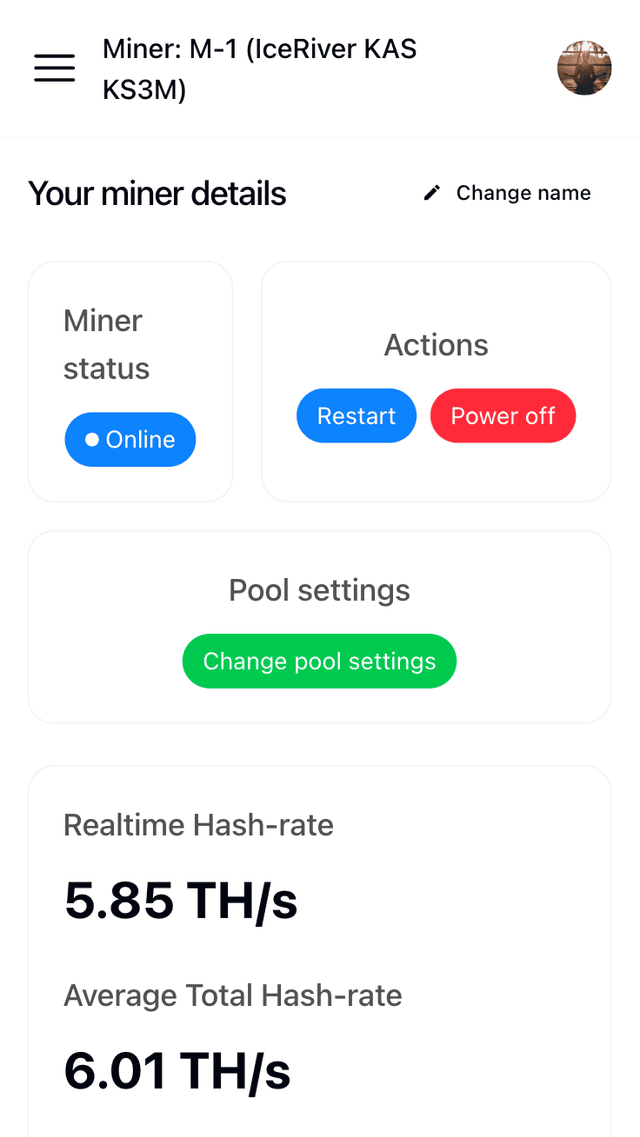Click the profile avatar picture
Image resolution: width=640 pixels, height=1137 pixels.
(x=584, y=68)
